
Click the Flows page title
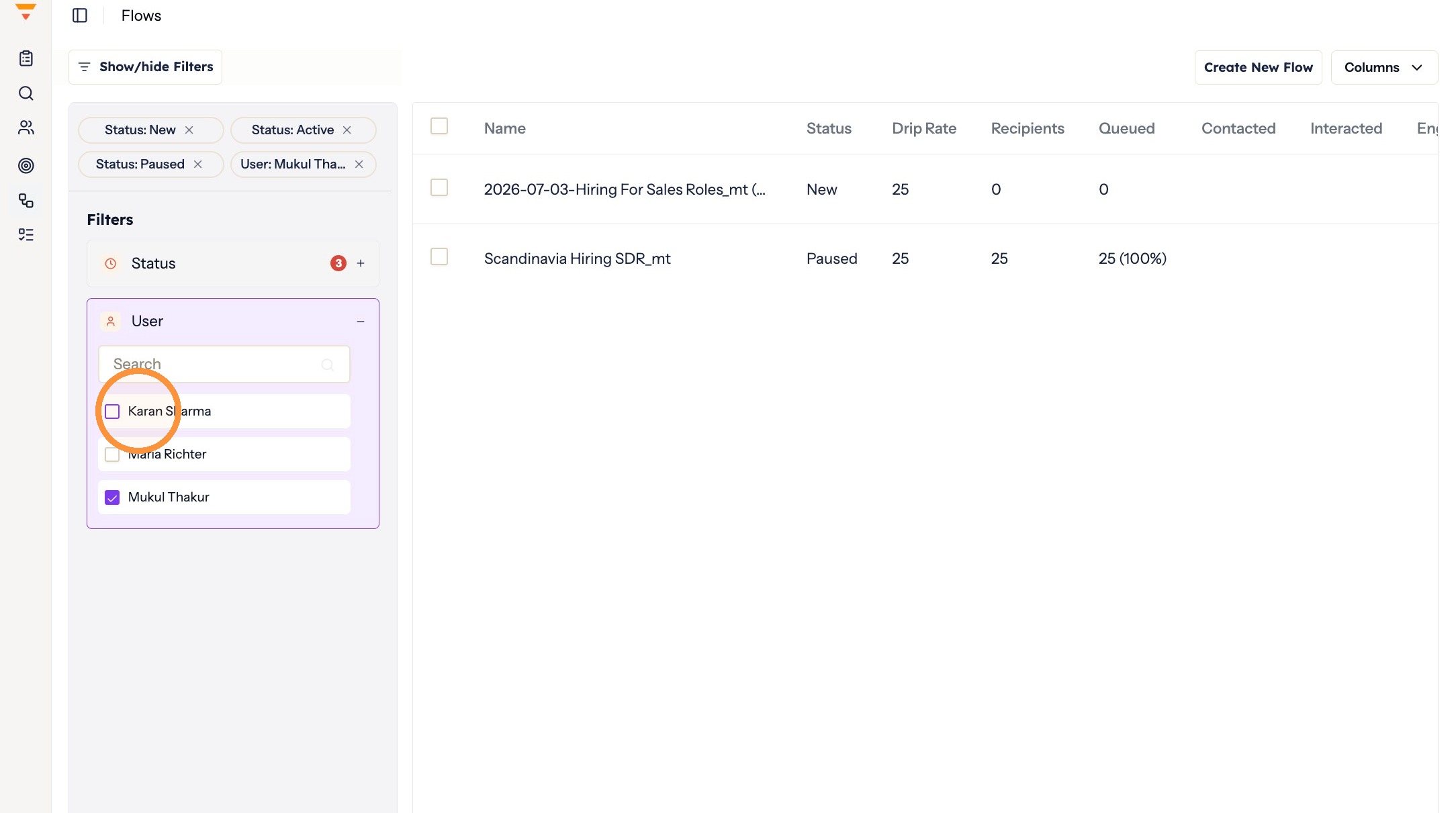point(141,15)
